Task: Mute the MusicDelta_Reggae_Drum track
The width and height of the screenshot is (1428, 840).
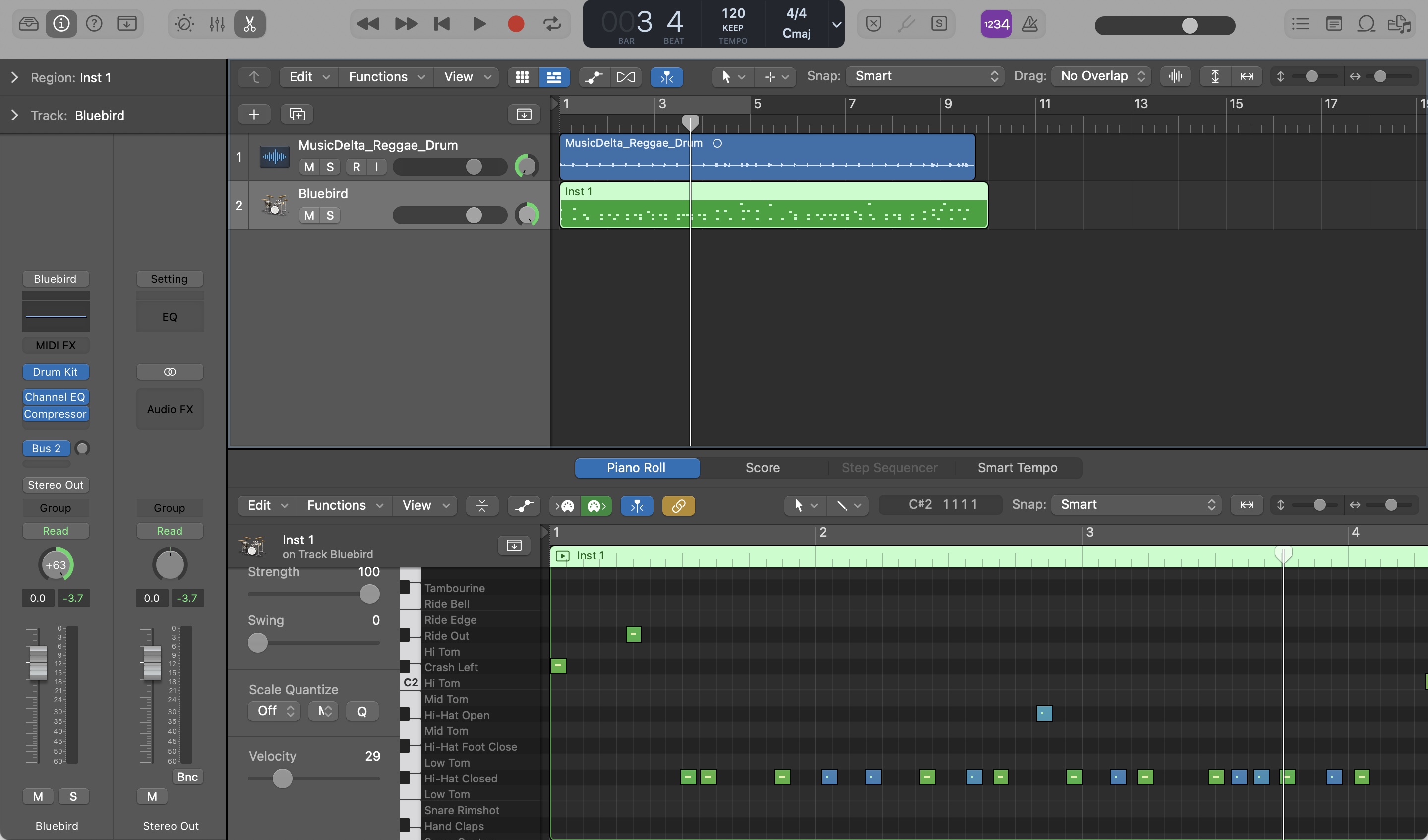Action: [x=309, y=167]
